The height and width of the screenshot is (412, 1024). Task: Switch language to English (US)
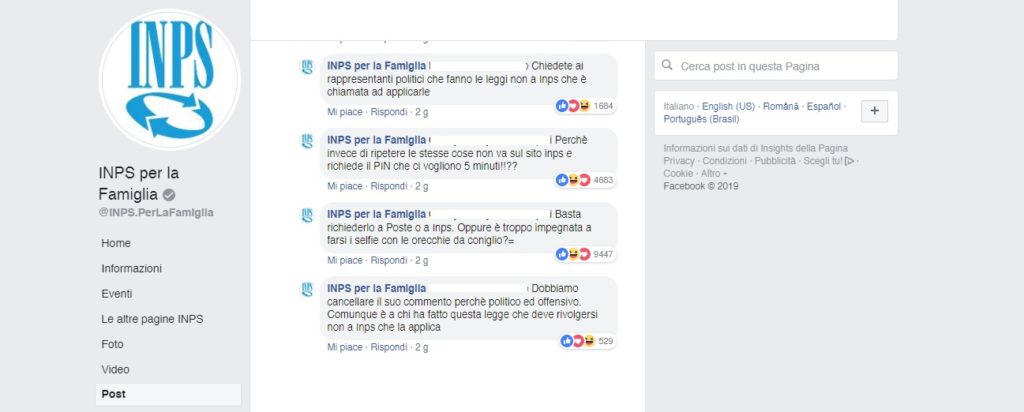[x=728, y=106]
